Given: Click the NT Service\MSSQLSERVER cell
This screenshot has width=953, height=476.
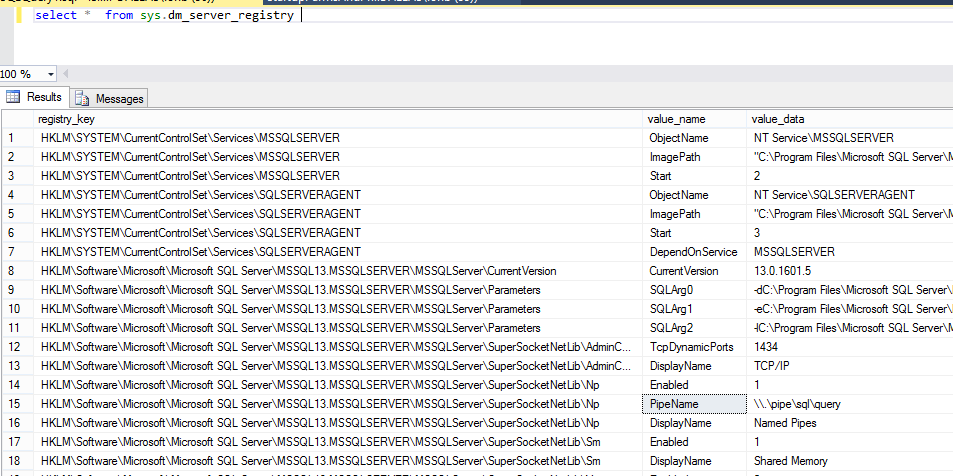Looking at the screenshot, I should coord(850,138).
